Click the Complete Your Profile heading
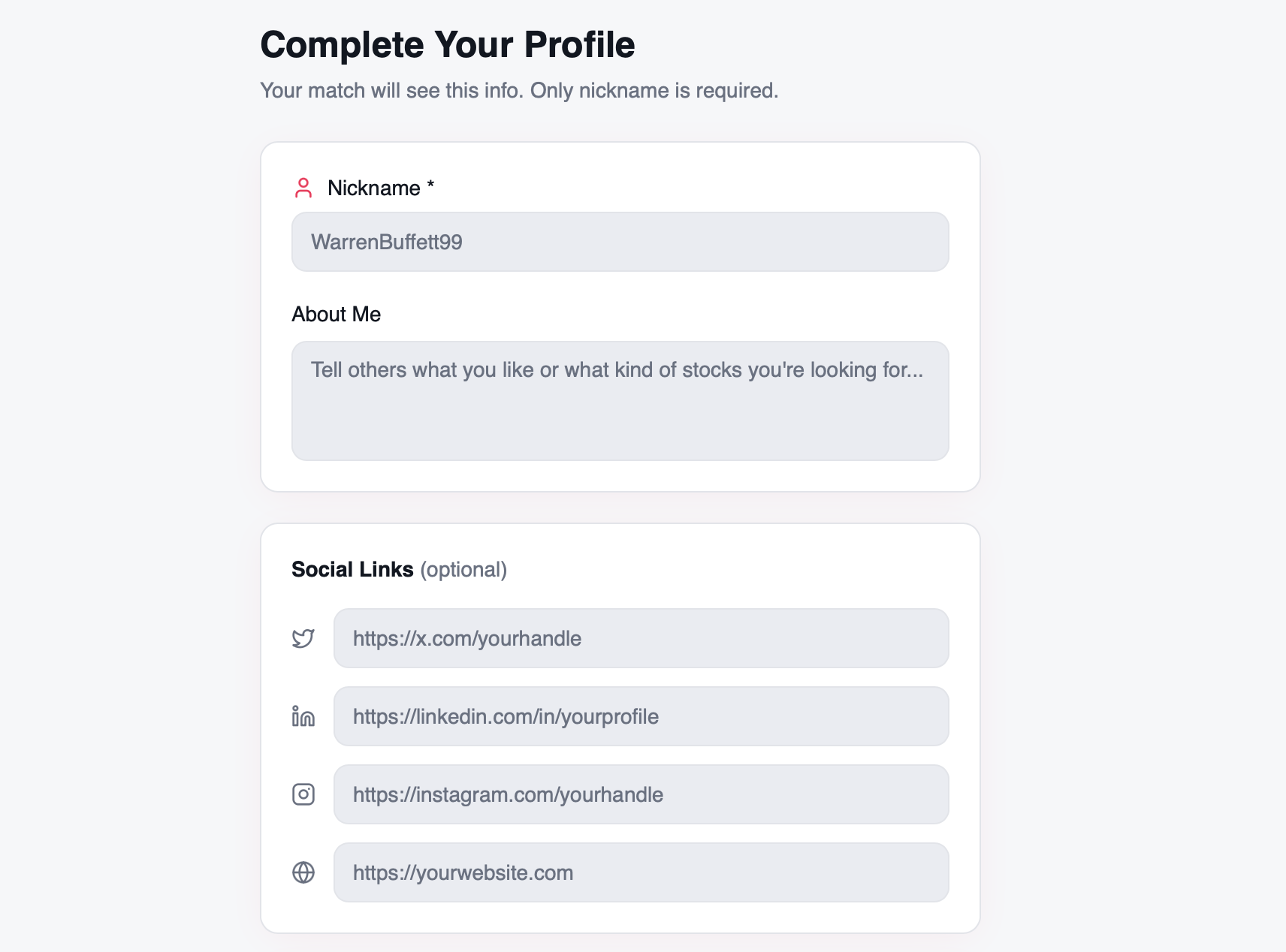 [448, 44]
